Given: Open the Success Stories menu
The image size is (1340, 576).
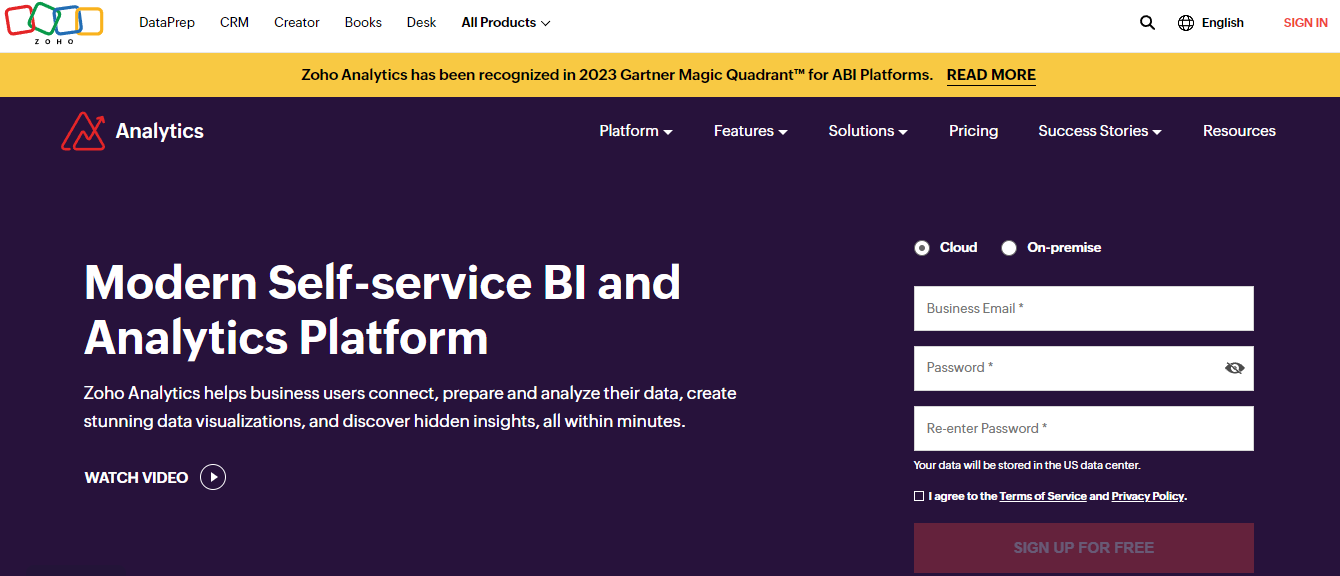Looking at the screenshot, I should [x=1099, y=130].
